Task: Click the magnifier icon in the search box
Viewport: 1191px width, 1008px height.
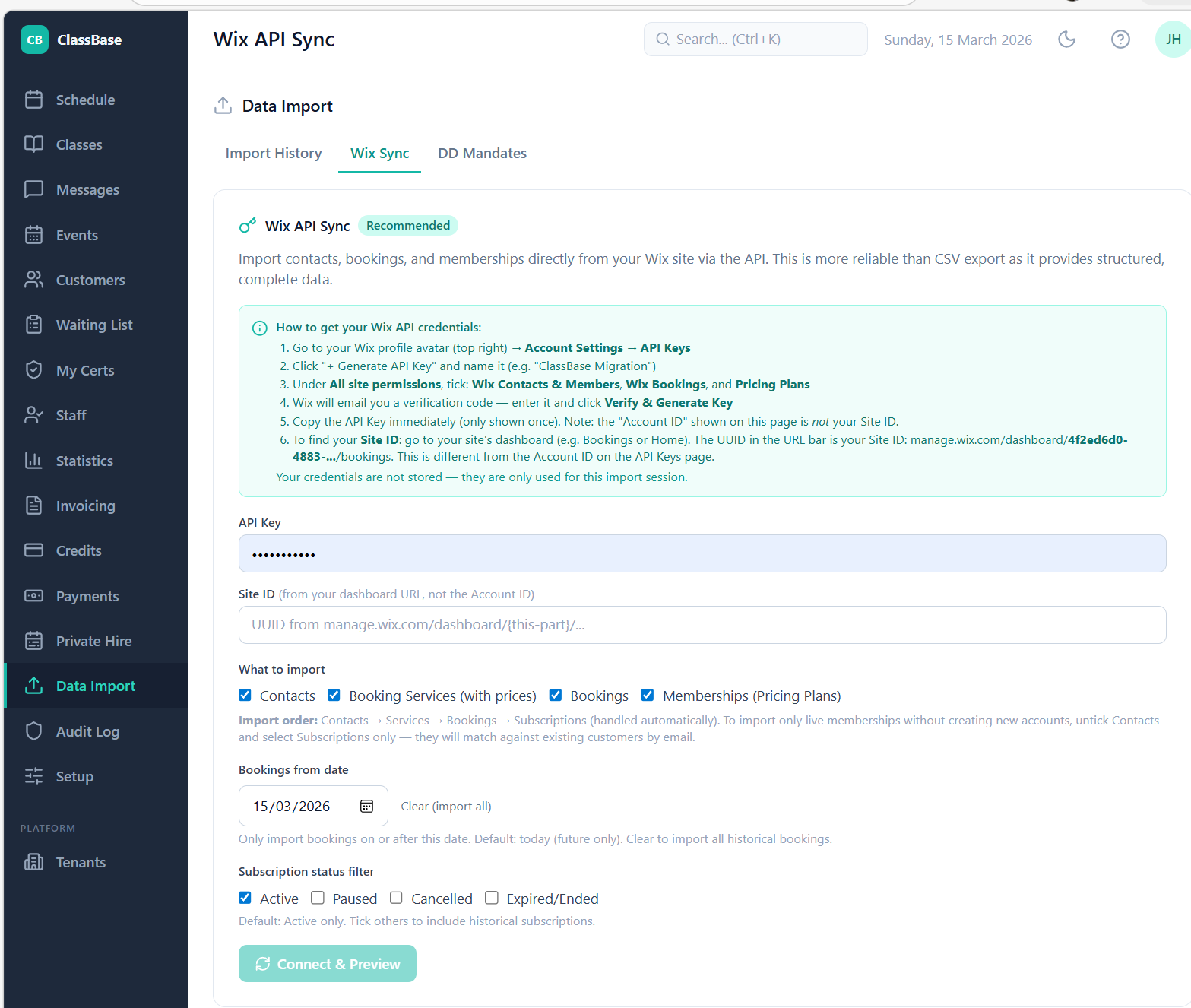Action: pyautogui.click(x=663, y=39)
